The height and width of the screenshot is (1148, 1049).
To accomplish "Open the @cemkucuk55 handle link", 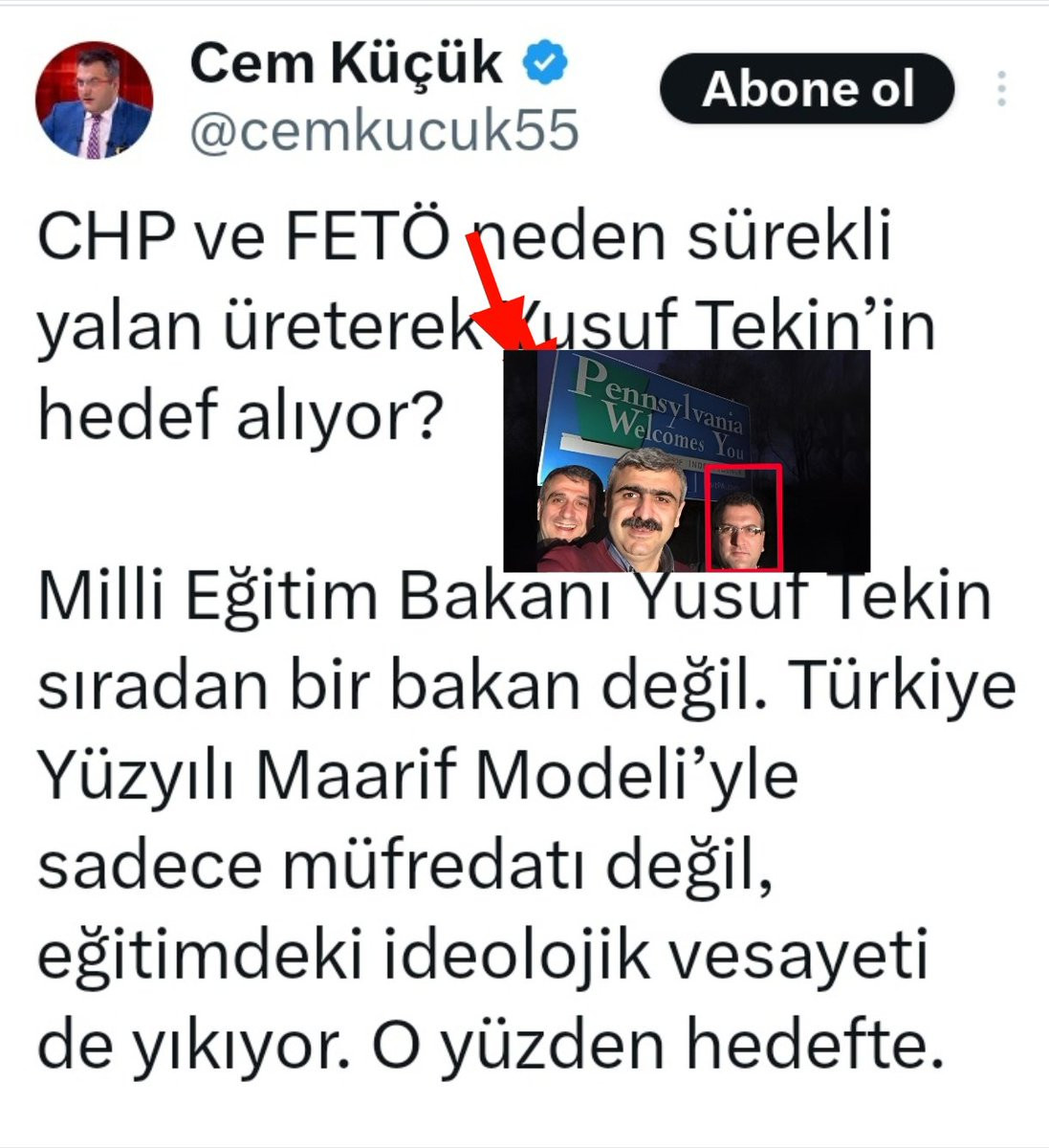I will tap(384, 131).
